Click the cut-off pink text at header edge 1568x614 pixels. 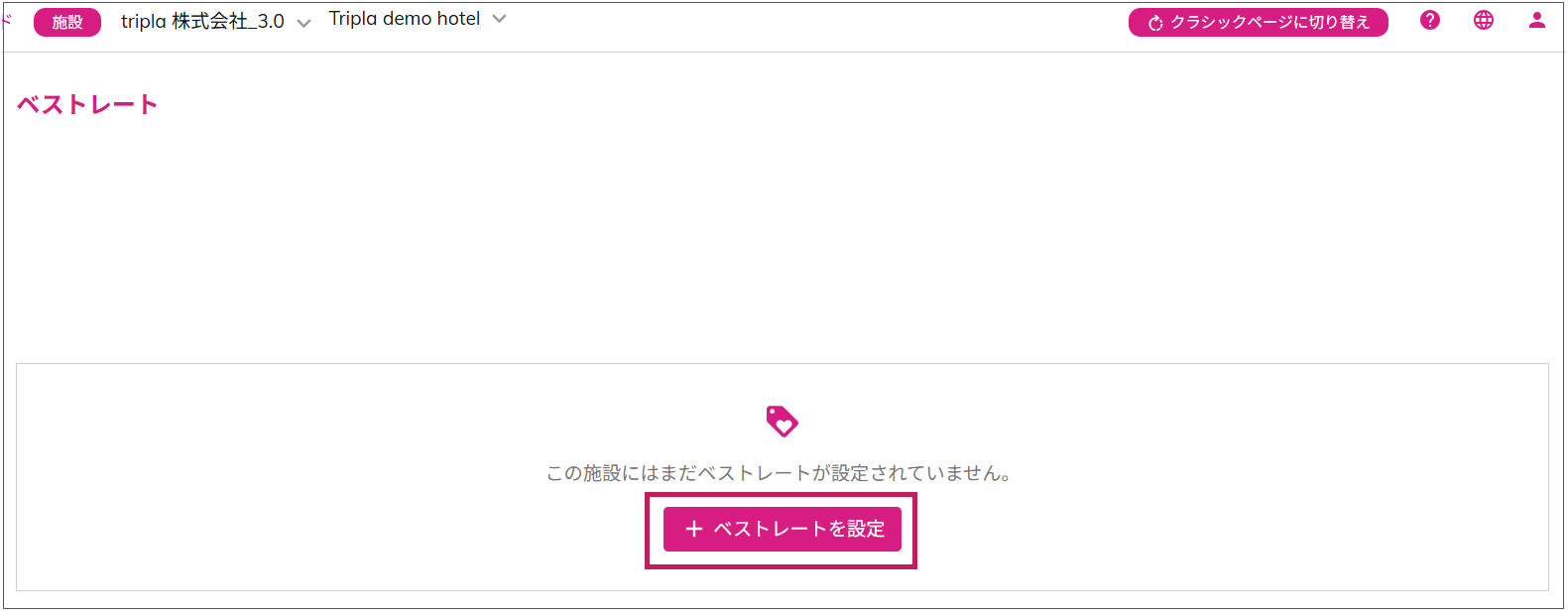click(x=6, y=18)
